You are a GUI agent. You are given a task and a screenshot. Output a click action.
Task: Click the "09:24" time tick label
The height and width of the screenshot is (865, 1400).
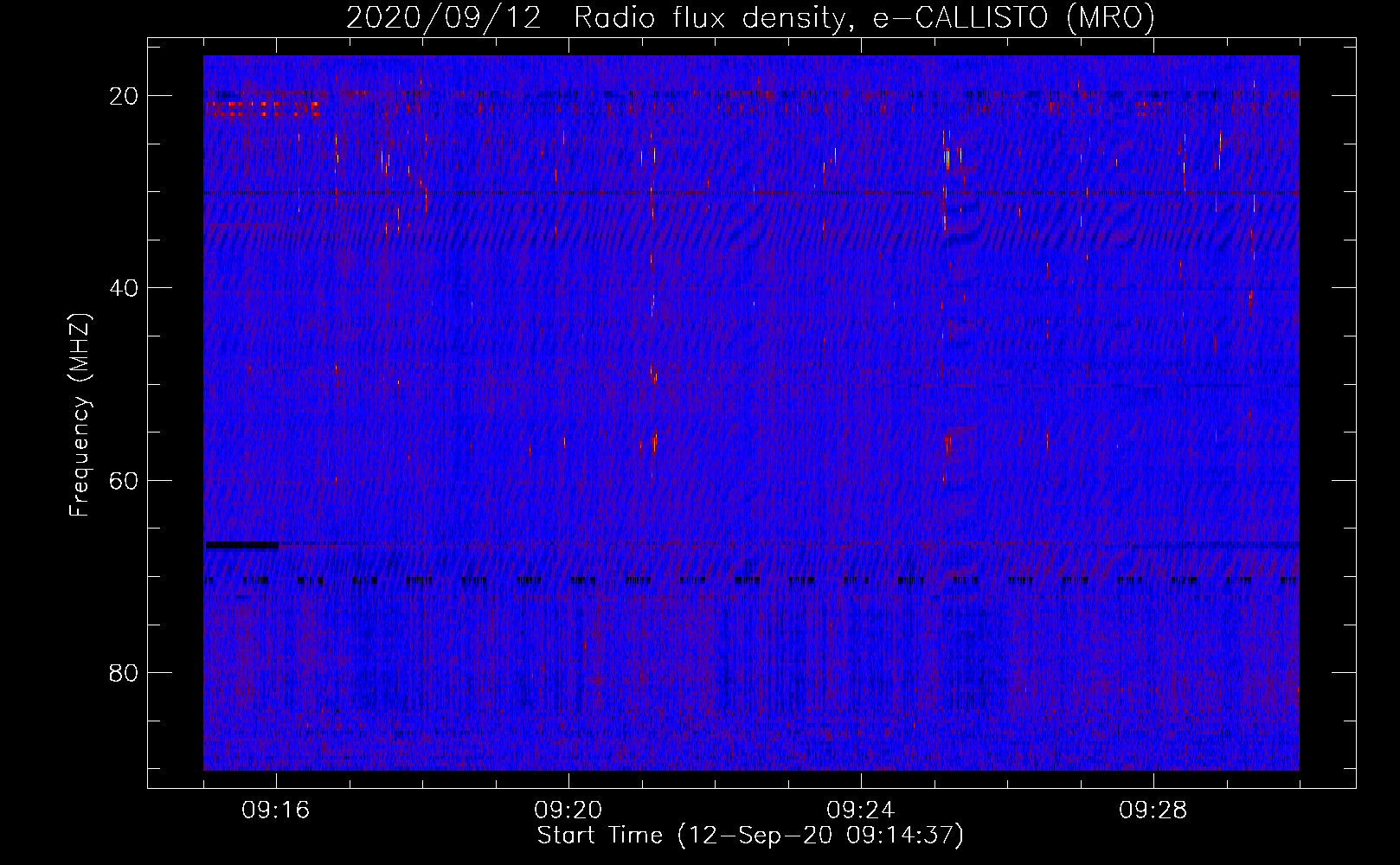tap(861, 811)
